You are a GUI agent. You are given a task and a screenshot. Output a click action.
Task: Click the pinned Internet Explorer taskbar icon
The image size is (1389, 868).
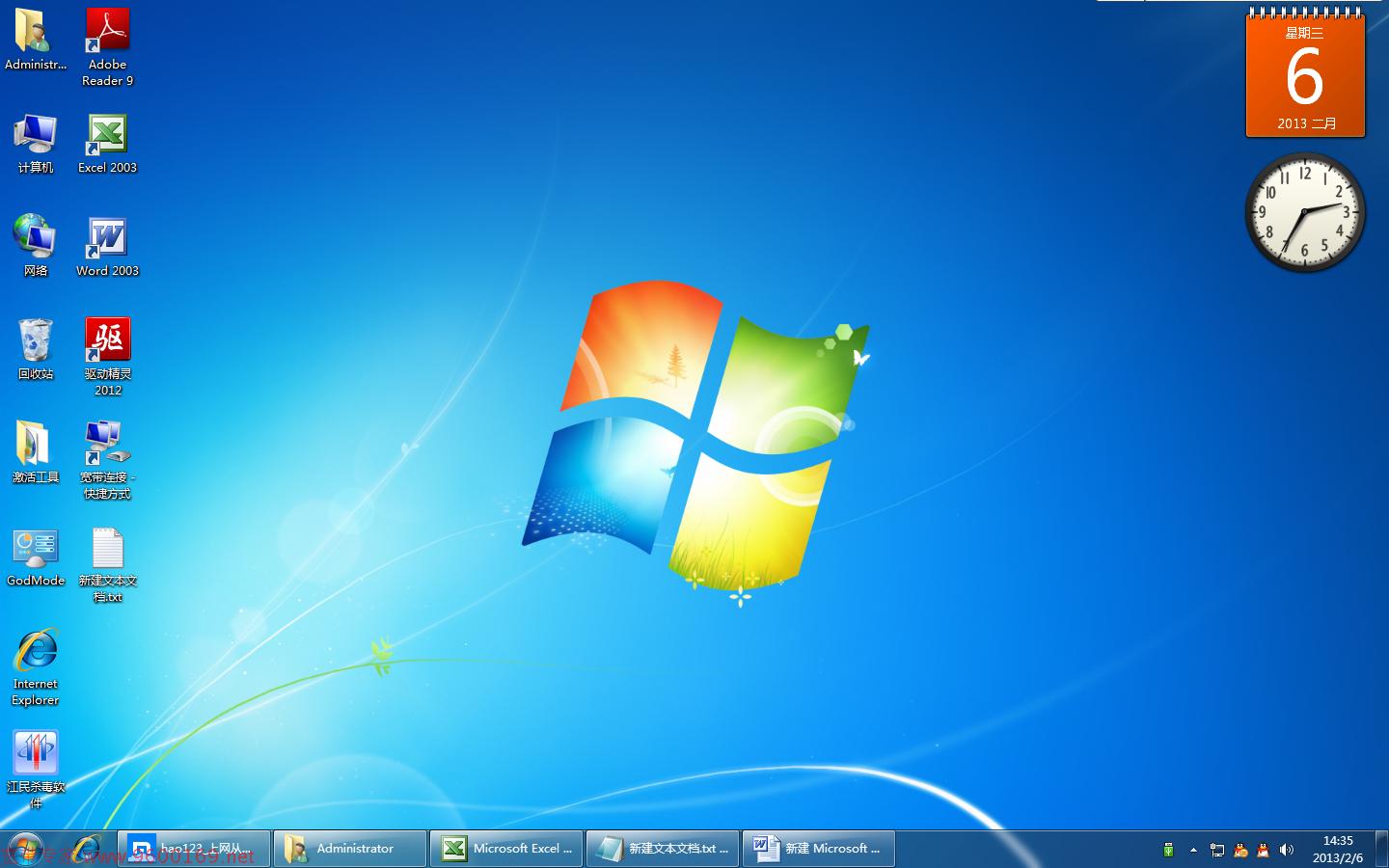coord(86,849)
